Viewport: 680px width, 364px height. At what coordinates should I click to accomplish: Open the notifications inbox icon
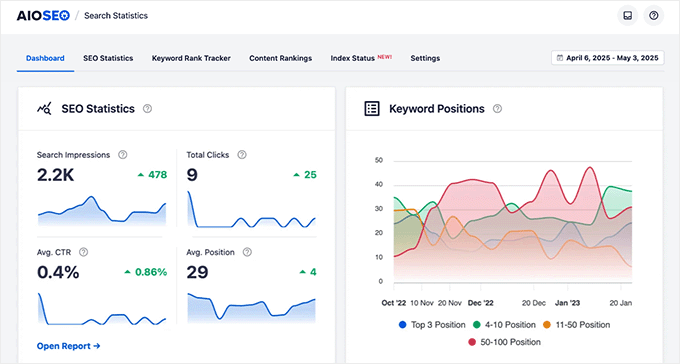pos(628,16)
